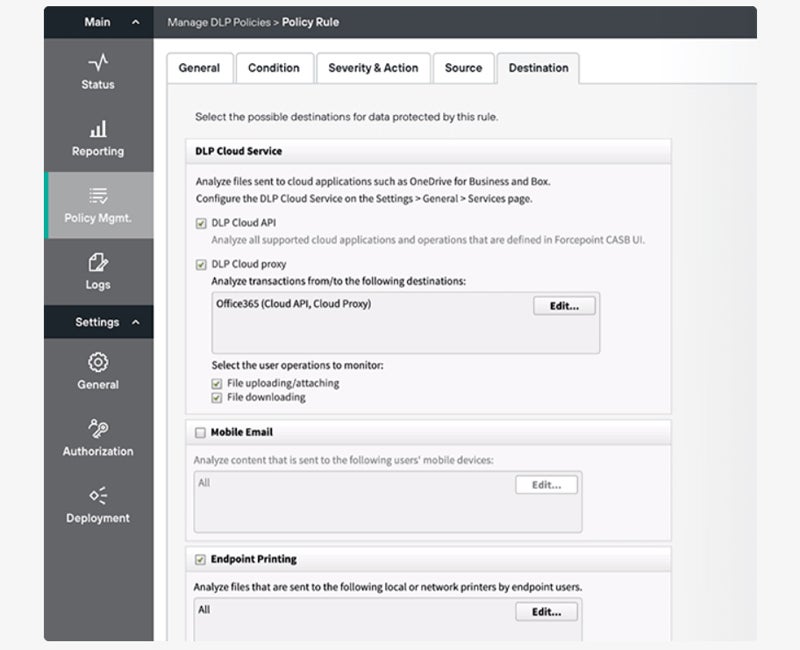The height and width of the screenshot is (650, 800).
Task: Switch to the Source tab
Action: pyautogui.click(x=463, y=68)
